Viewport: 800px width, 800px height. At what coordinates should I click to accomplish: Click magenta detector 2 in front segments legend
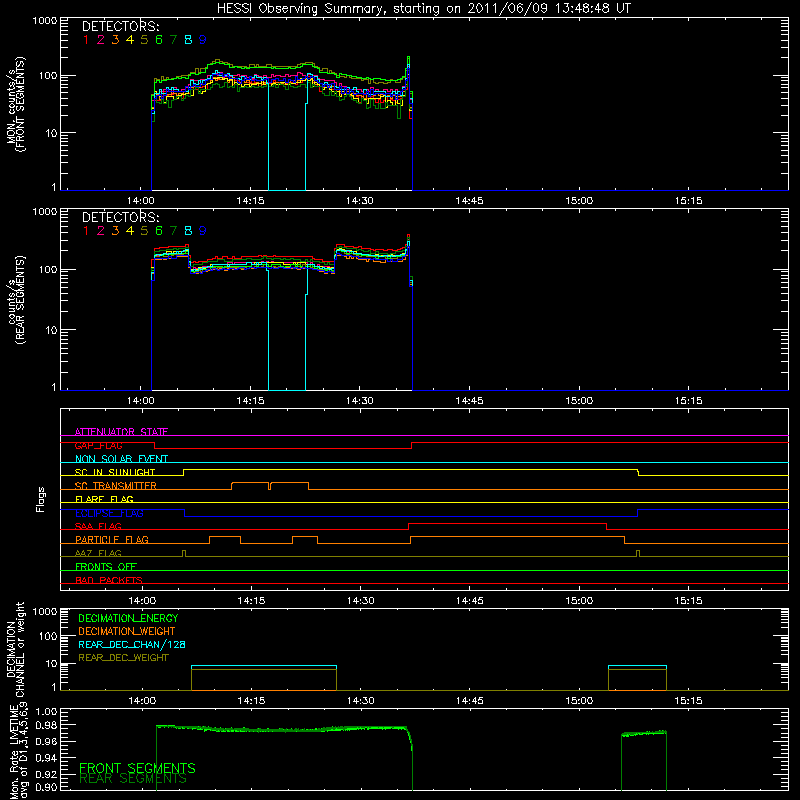tap(101, 40)
